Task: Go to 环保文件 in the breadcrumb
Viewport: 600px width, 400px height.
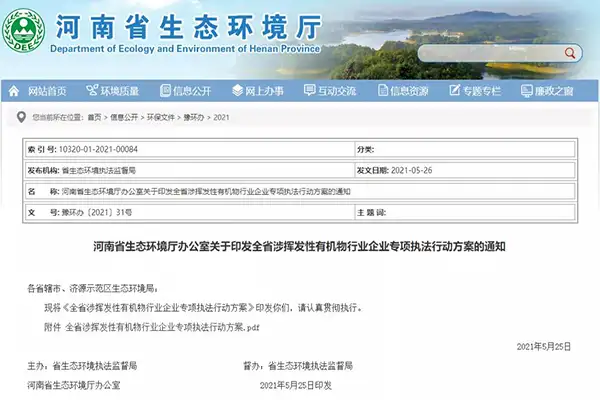Action: pyautogui.click(x=161, y=118)
